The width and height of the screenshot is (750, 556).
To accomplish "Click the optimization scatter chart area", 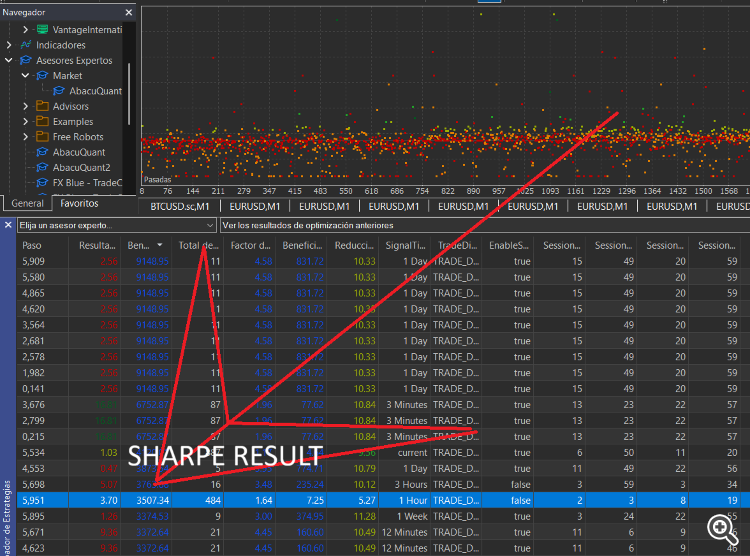I will click(446, 96).
